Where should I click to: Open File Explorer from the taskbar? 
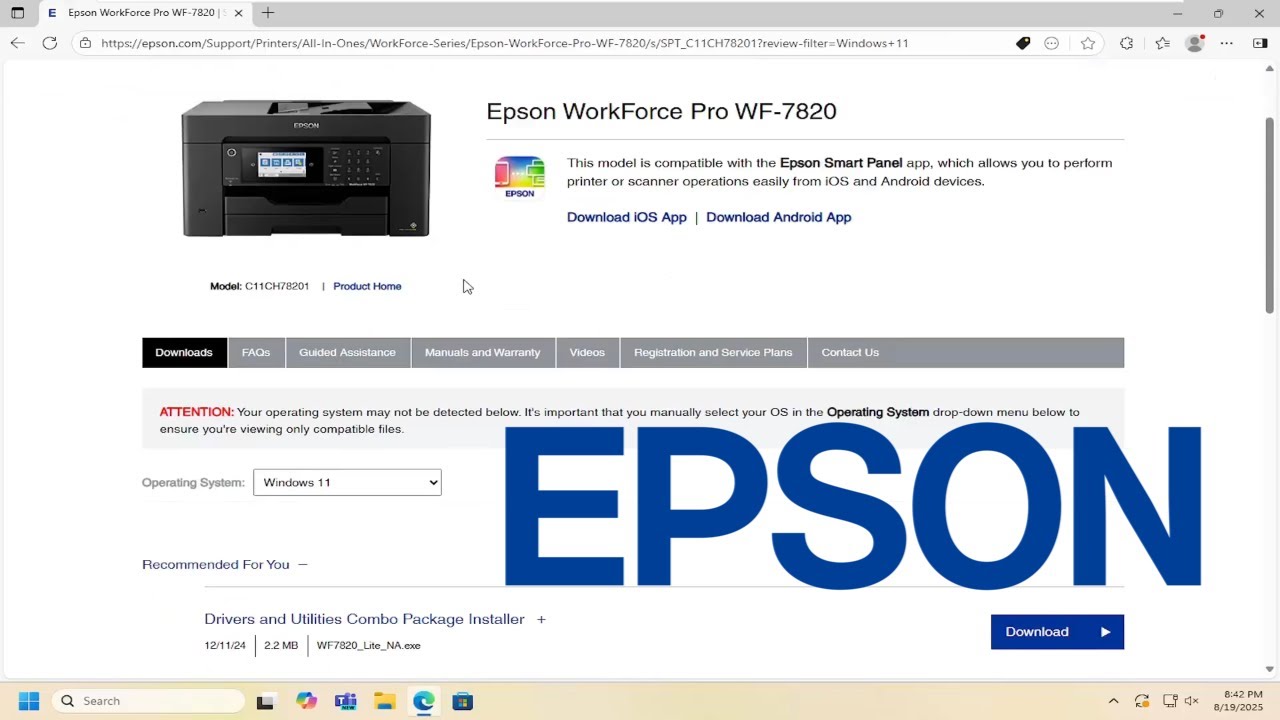[385, 701]
